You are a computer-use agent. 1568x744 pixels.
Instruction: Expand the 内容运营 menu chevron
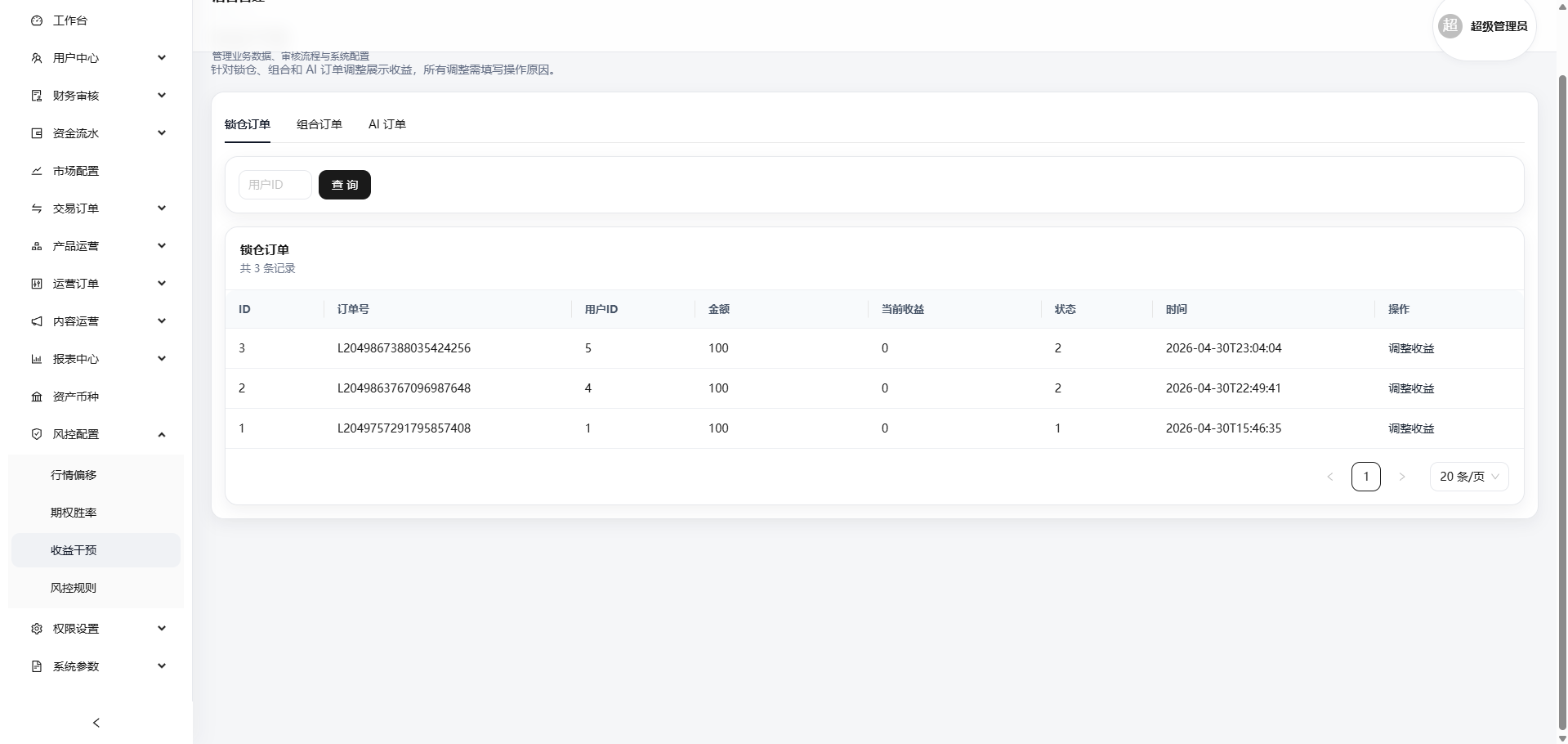[162, 321]
